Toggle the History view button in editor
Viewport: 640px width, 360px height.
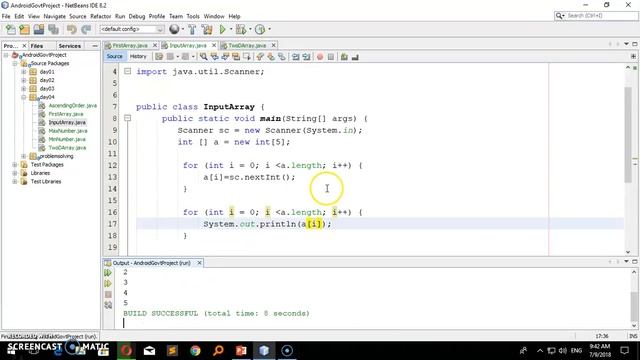[138, 56]
